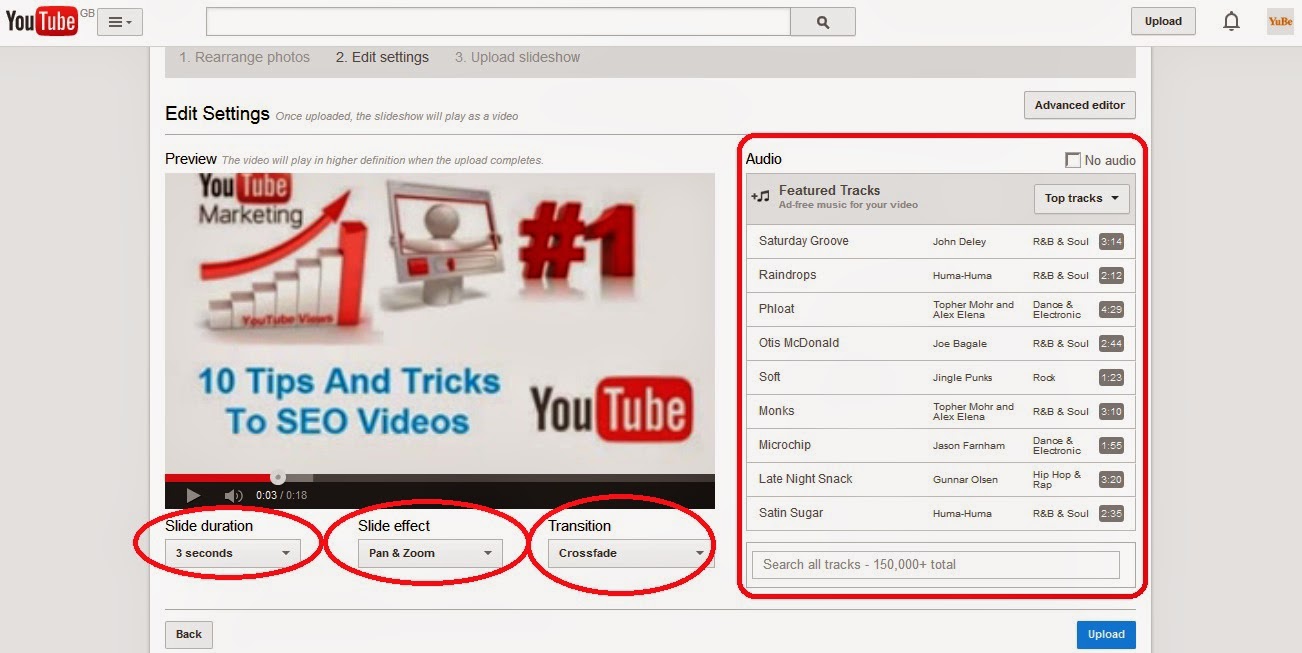Open the Slide effect Pan & Zoom dropdown
Viewport: 1302px width, 653px height.
(430, 553)
